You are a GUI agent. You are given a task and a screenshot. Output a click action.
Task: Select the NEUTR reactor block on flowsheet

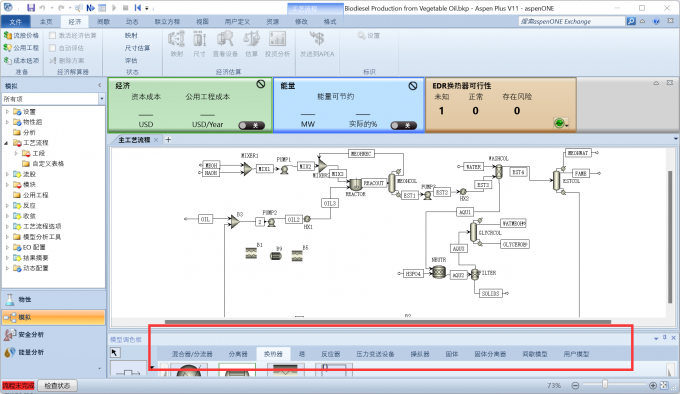tap(439, 272)
